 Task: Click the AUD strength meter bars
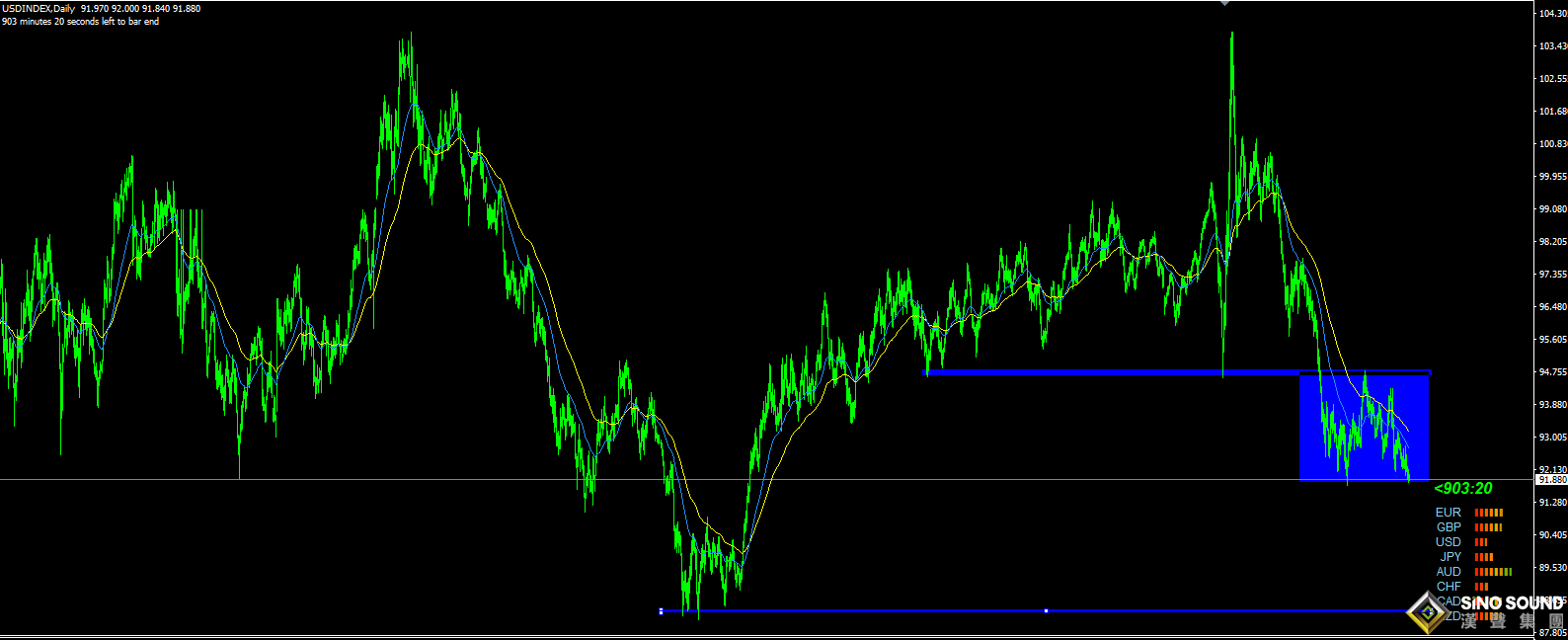click(1492, 572)
